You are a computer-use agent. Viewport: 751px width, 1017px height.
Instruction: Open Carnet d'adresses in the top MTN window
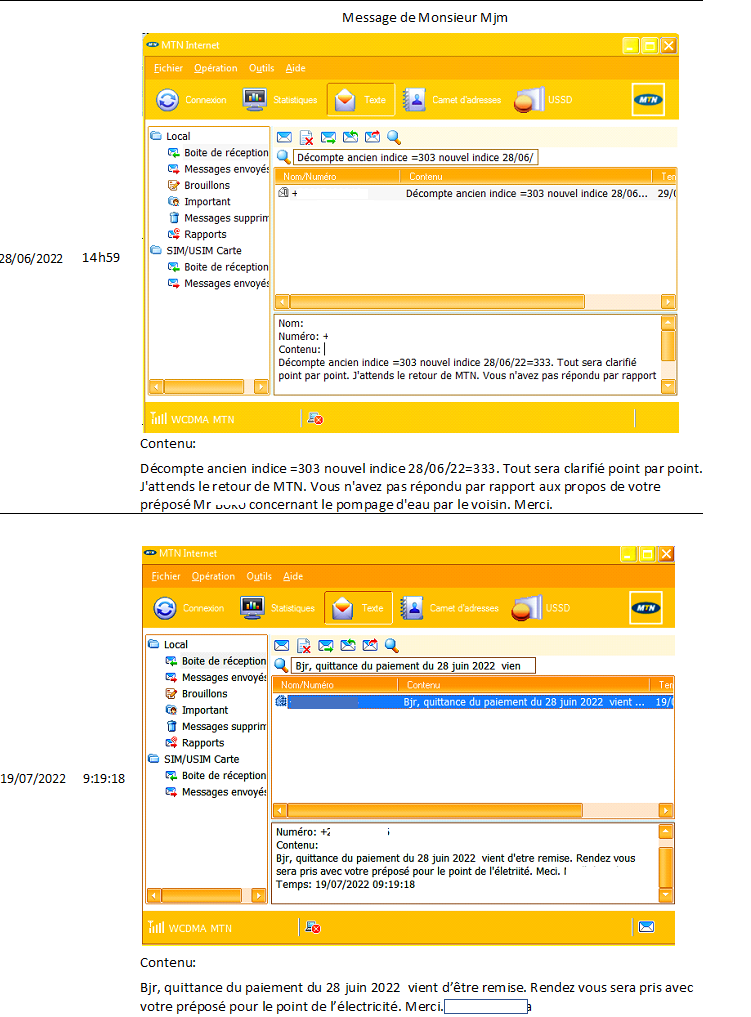(x=413, y=100)
